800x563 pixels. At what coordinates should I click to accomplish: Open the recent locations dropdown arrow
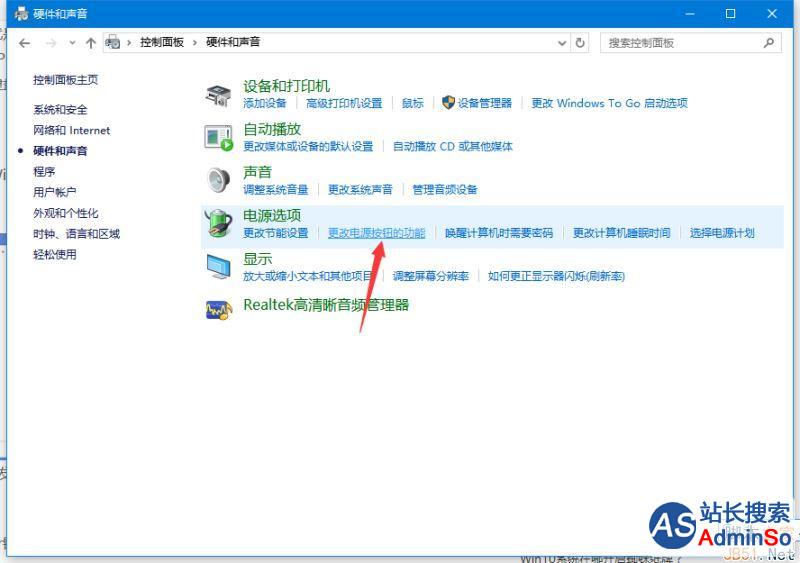(x=72, y=43)
